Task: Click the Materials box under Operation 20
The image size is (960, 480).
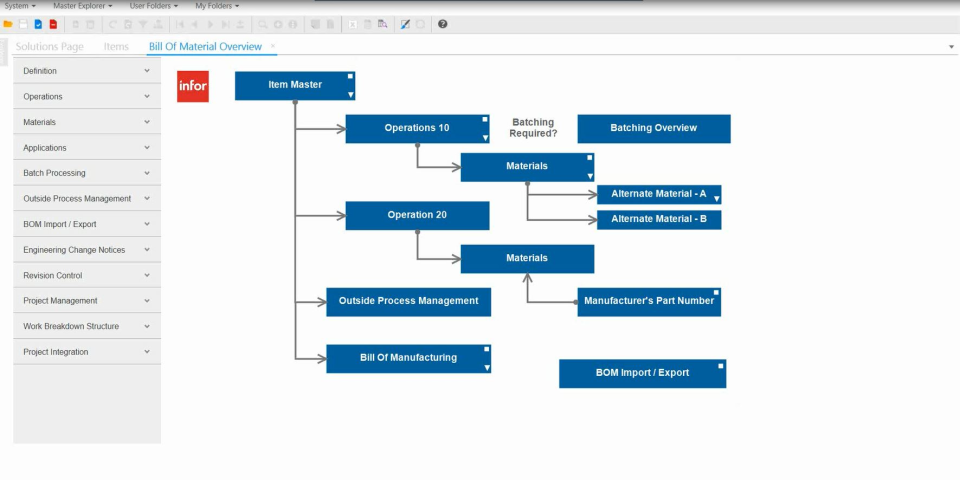Action: (x=527, y=259)
